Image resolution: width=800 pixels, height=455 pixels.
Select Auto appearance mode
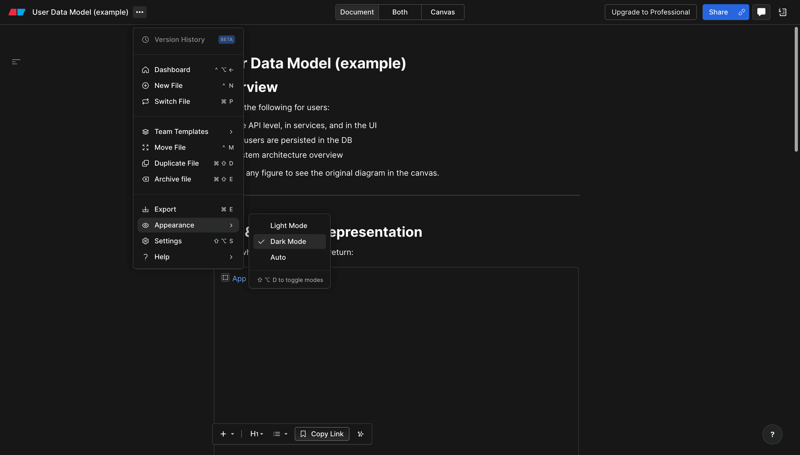coord(289,257)
